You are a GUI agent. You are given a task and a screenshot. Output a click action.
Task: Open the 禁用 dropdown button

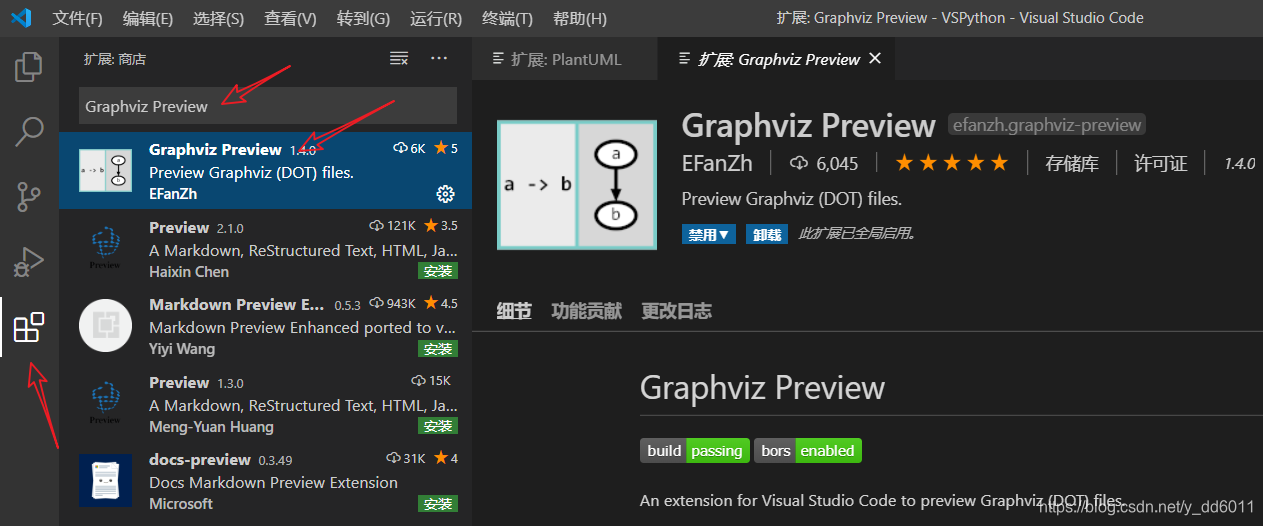tap(709, 234)
